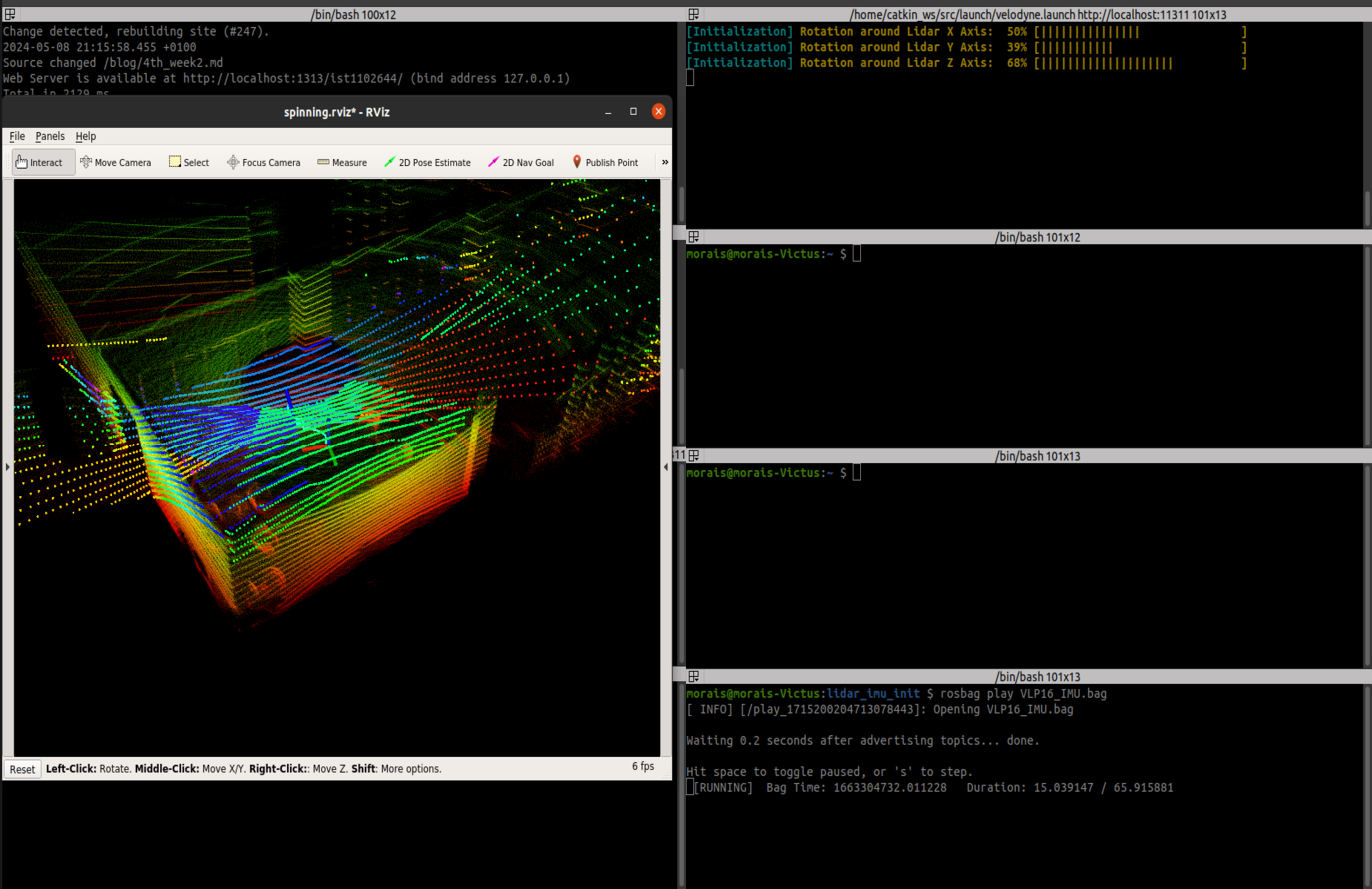Screen dimensions: 1372x889
Task: Select the 2D Pose Estimate tool
Action: pyautogui.click(x=427, y=162)
